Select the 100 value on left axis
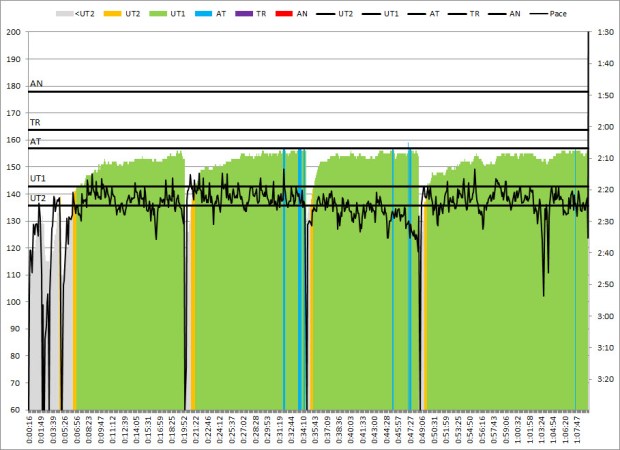 coord(14,302)
